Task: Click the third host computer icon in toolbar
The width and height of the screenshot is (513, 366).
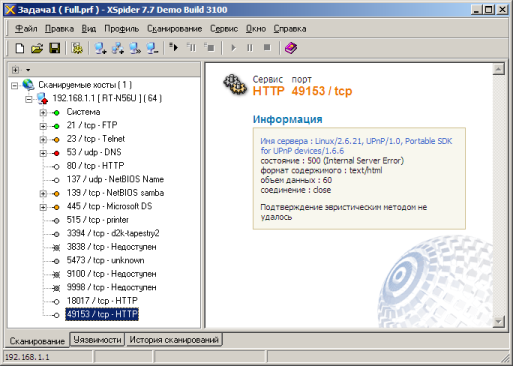Action: coord(135,48)
